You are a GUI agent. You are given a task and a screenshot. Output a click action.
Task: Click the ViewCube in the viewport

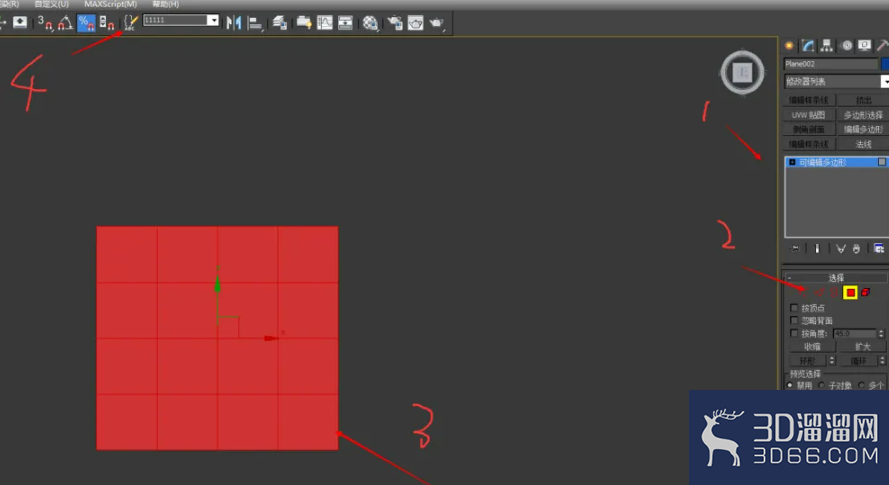(742, 72)
